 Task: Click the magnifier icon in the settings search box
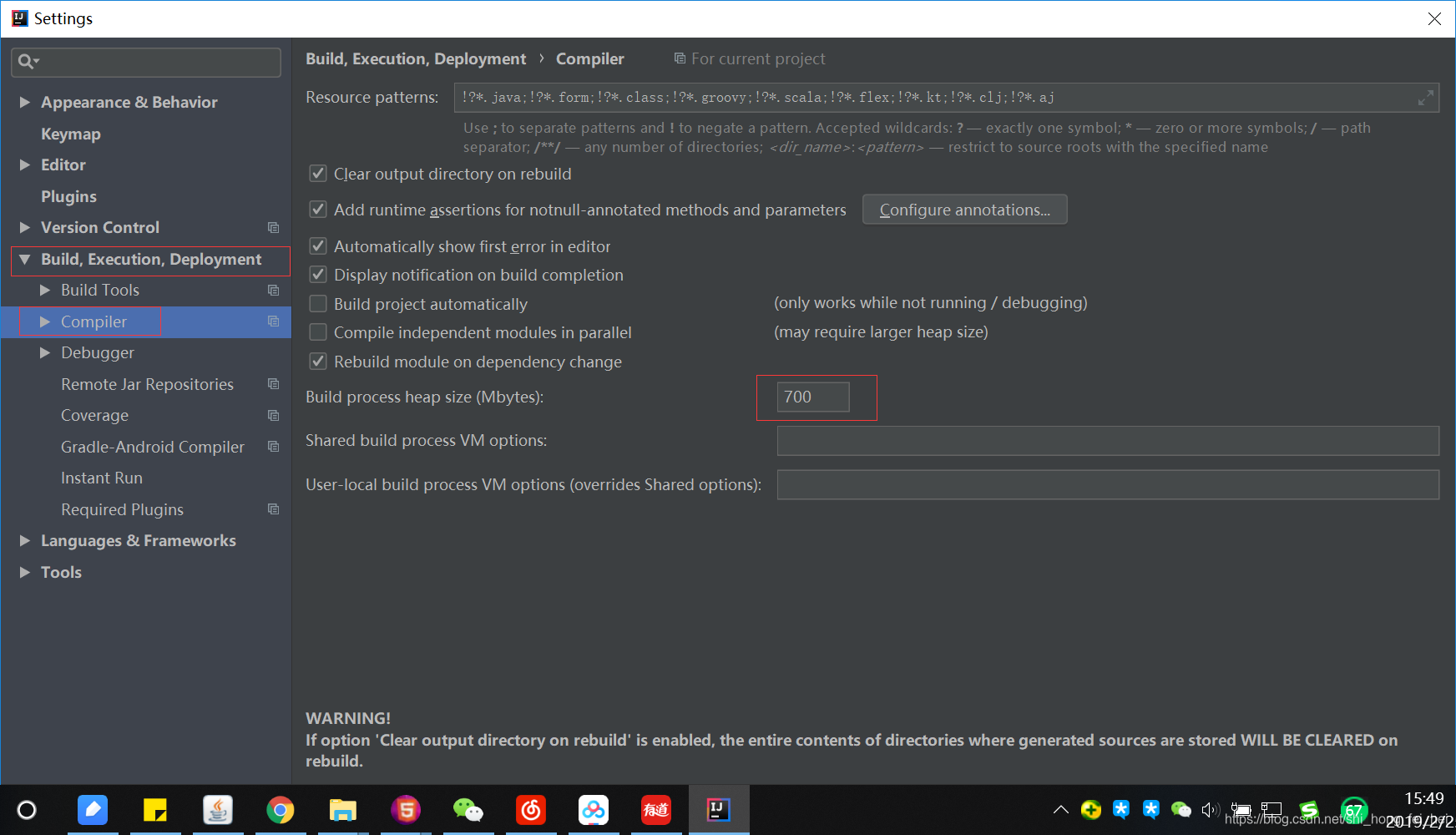pyautogui.click(x=26, y=60)
